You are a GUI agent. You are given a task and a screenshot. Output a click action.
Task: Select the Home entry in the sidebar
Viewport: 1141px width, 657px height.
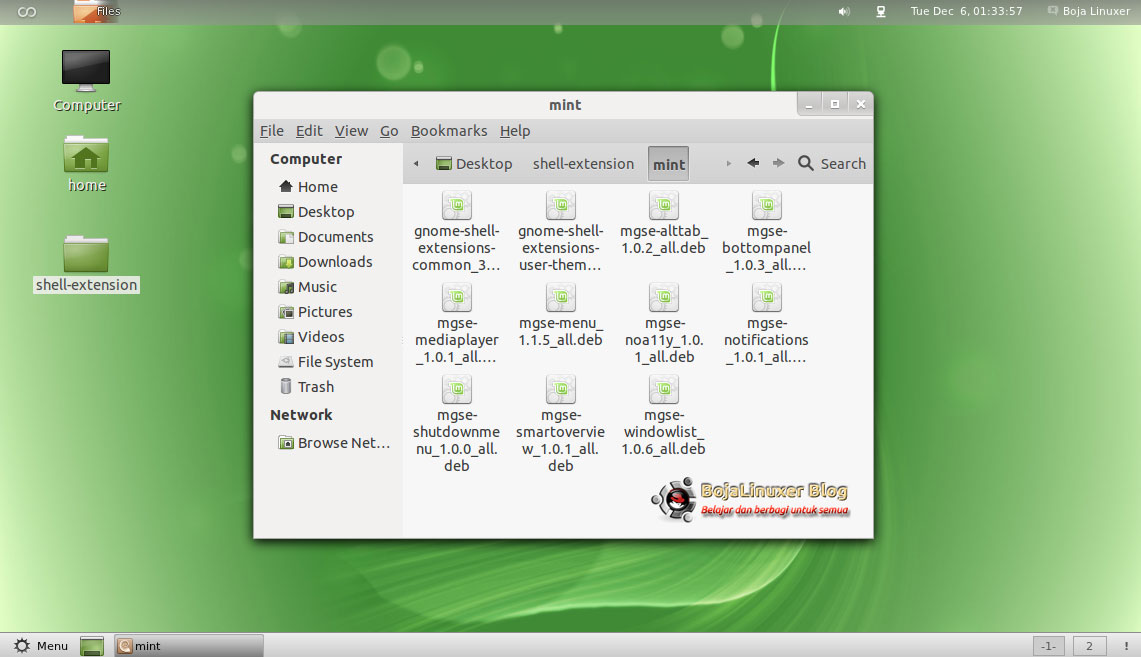(x=317, y=186)
